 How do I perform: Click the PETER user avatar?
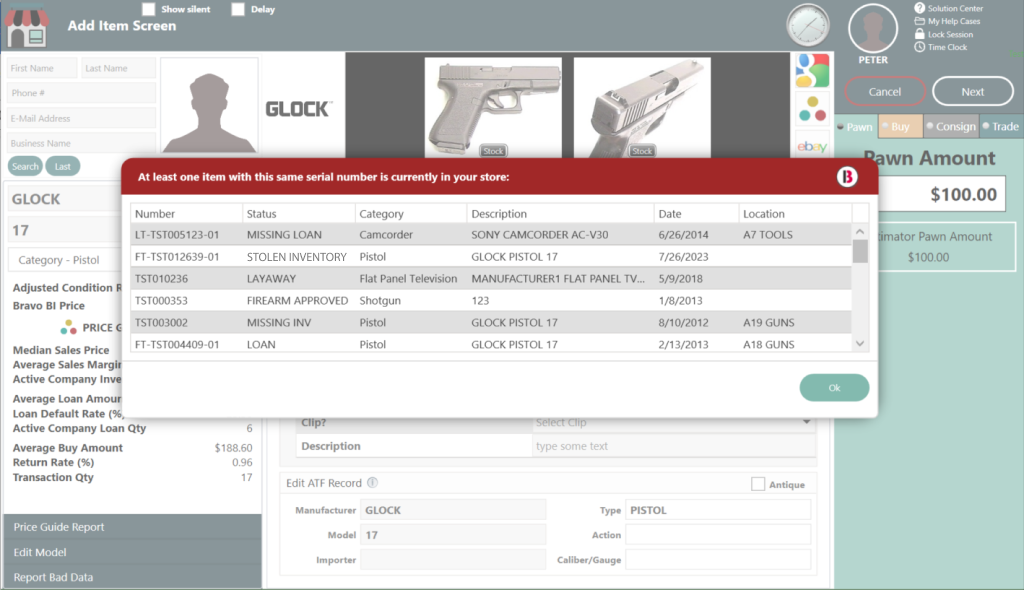click(x=872, y=29)
